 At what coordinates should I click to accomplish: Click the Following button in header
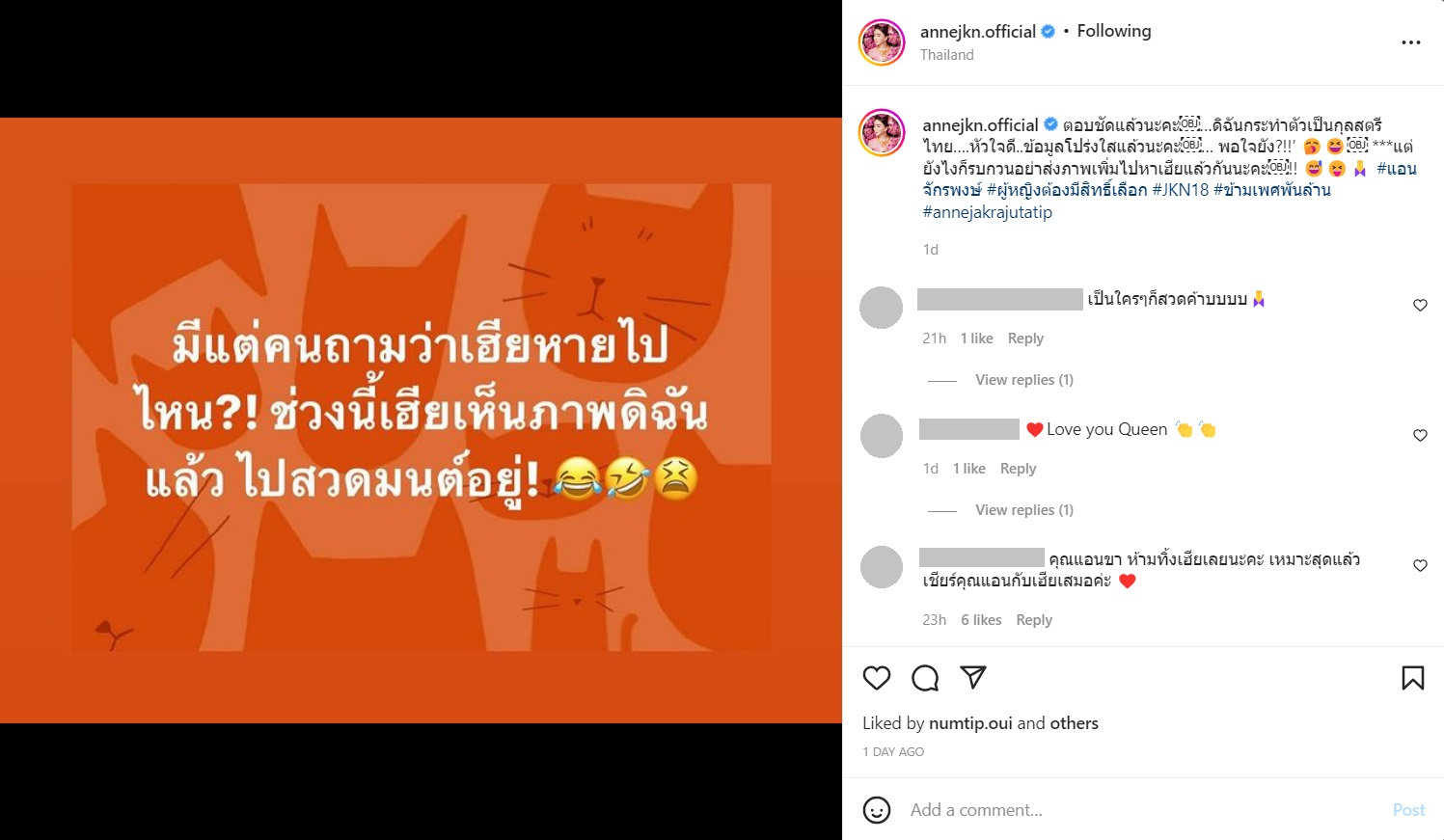tap(1114, 31)
